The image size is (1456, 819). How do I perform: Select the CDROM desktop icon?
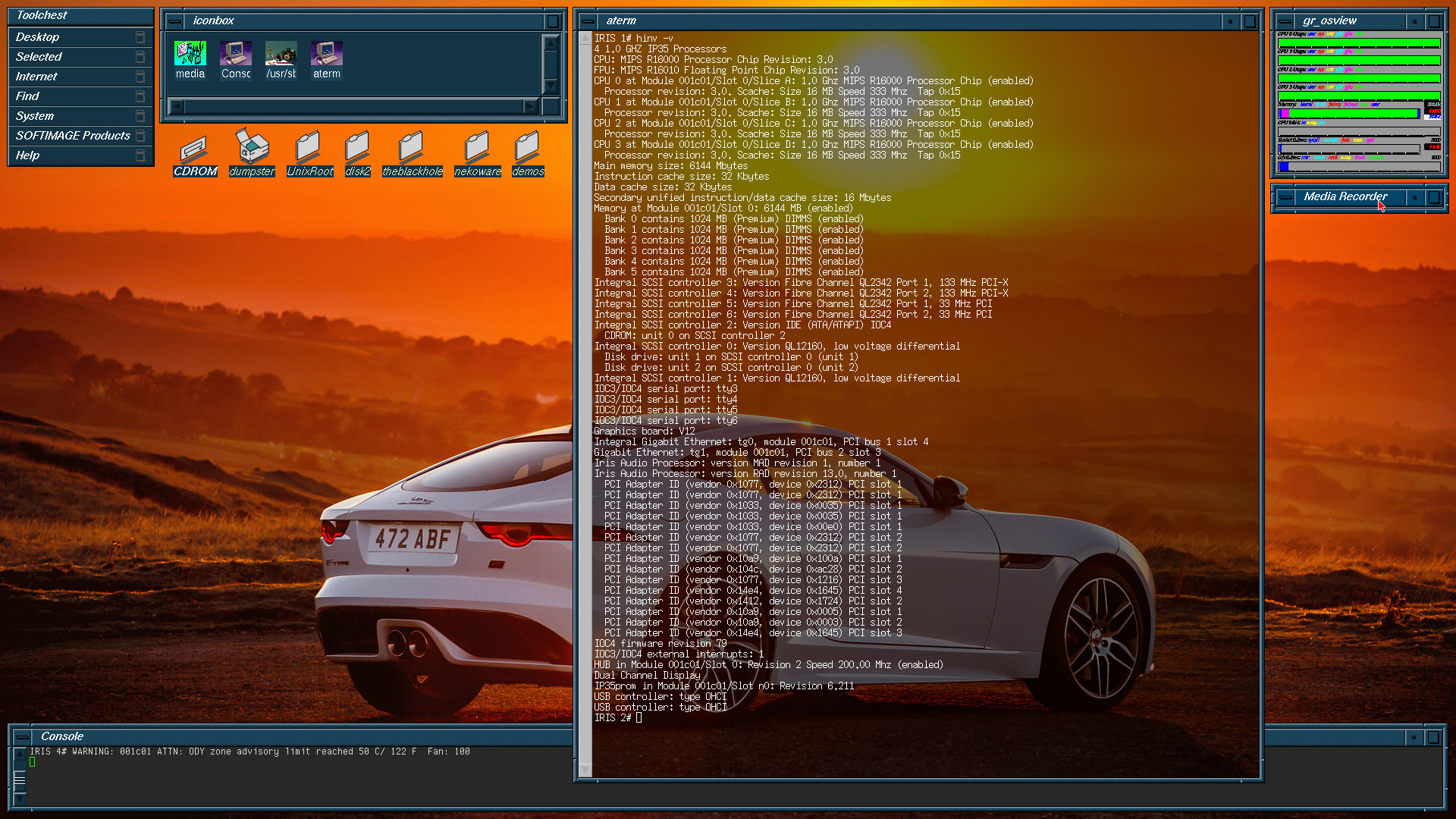pos(195,147)
